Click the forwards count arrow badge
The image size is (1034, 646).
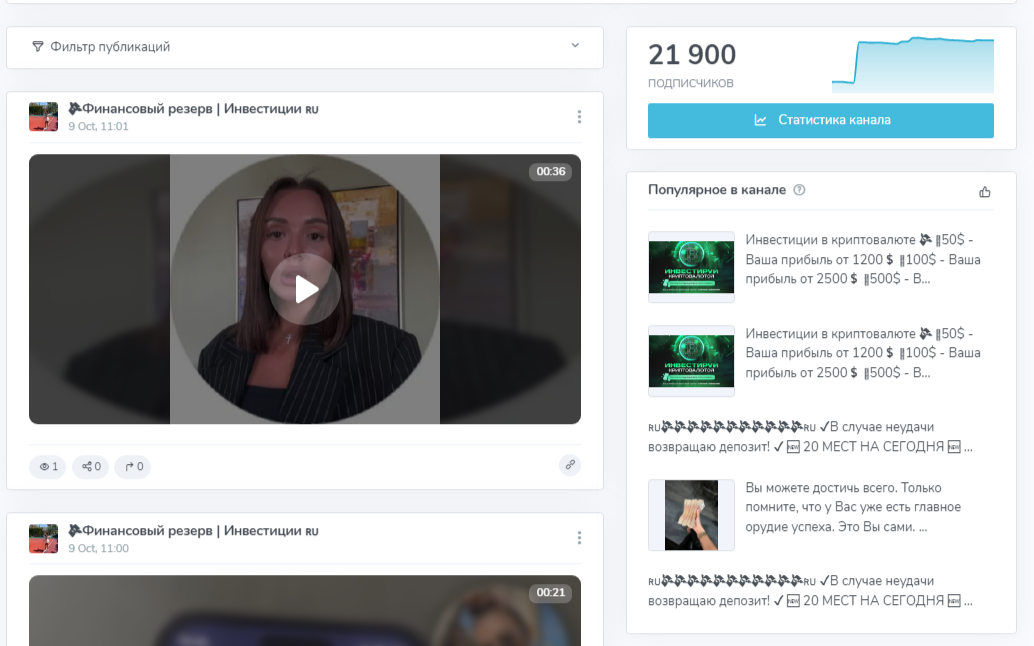[x=133, y=466]
